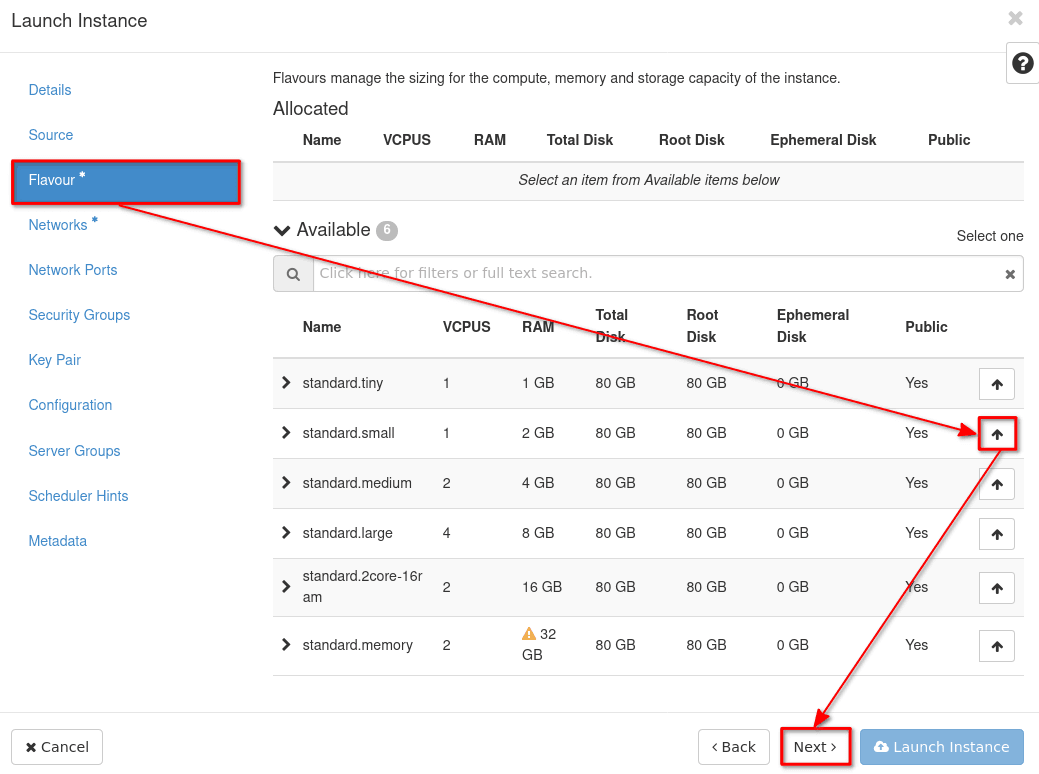Clear the filter search with x icon
1039x774 pixels.
pos(1010,274)
